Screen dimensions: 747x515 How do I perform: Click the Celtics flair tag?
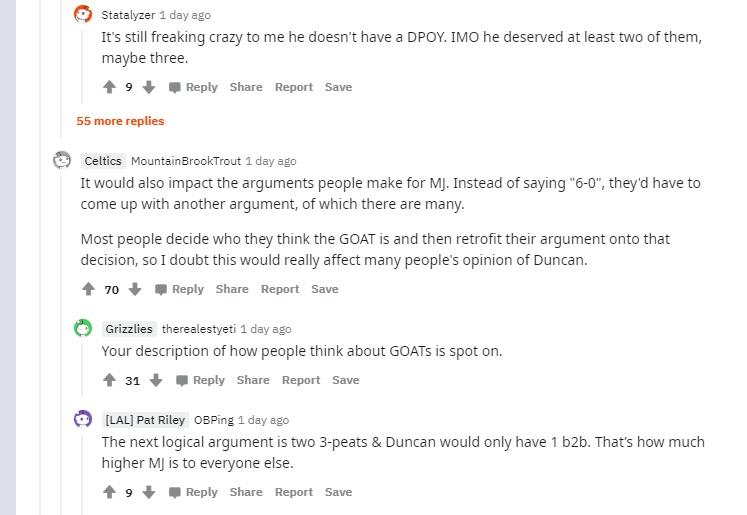coord(103,161)
